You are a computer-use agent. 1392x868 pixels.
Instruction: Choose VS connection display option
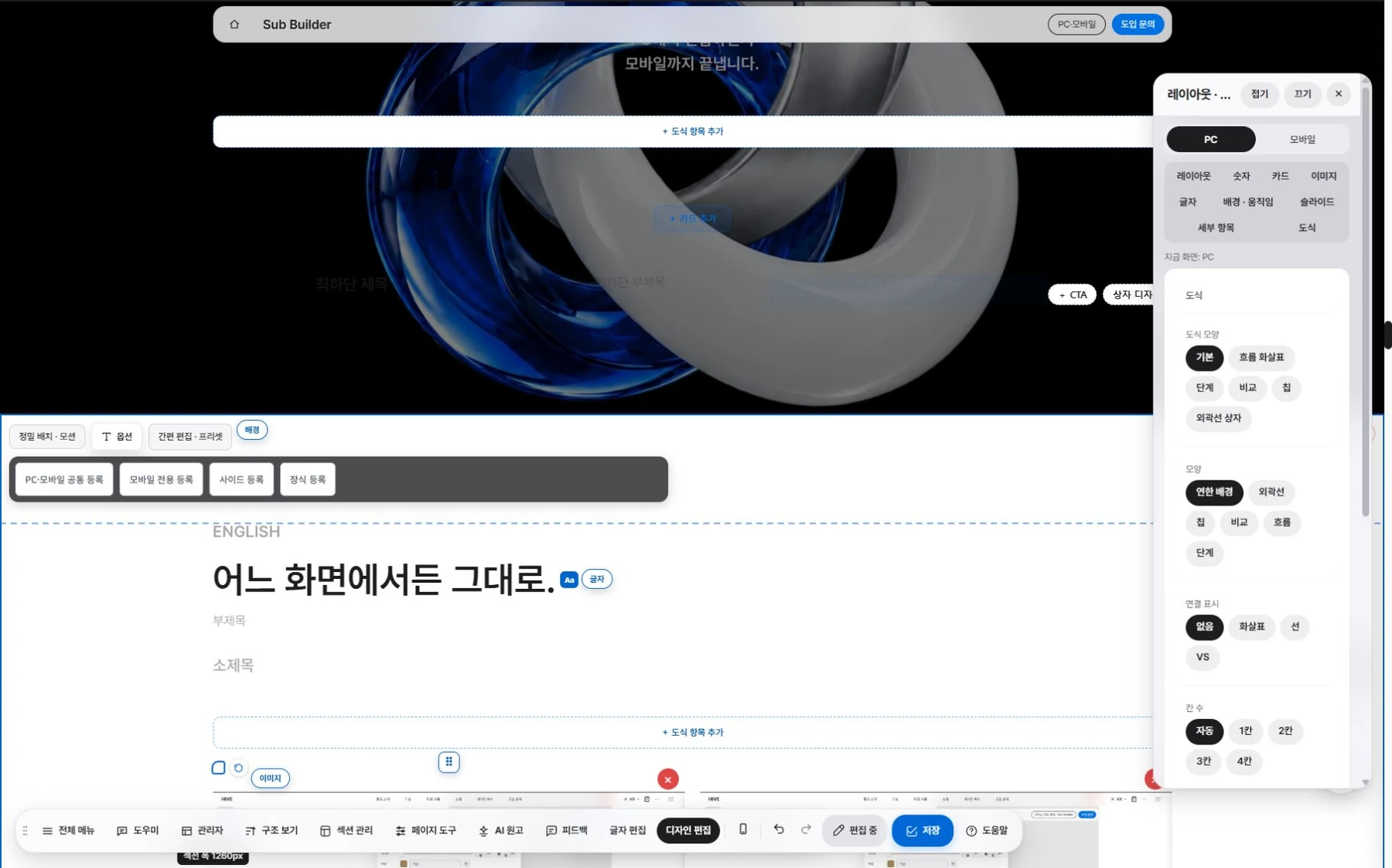[x=1202, y=657]
